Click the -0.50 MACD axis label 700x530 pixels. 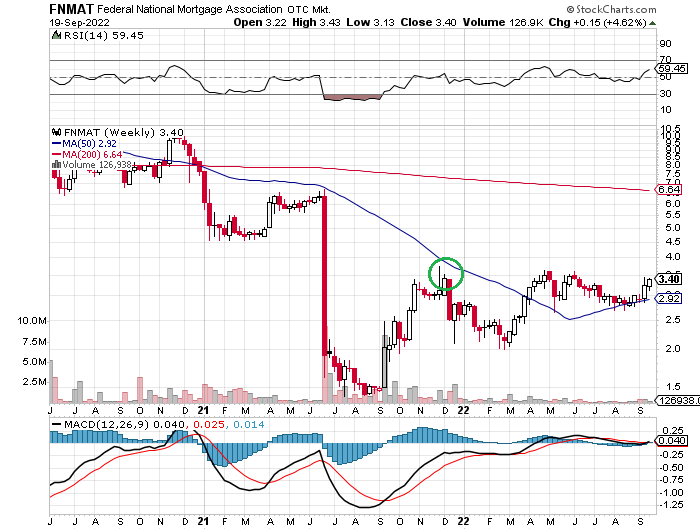672,467
